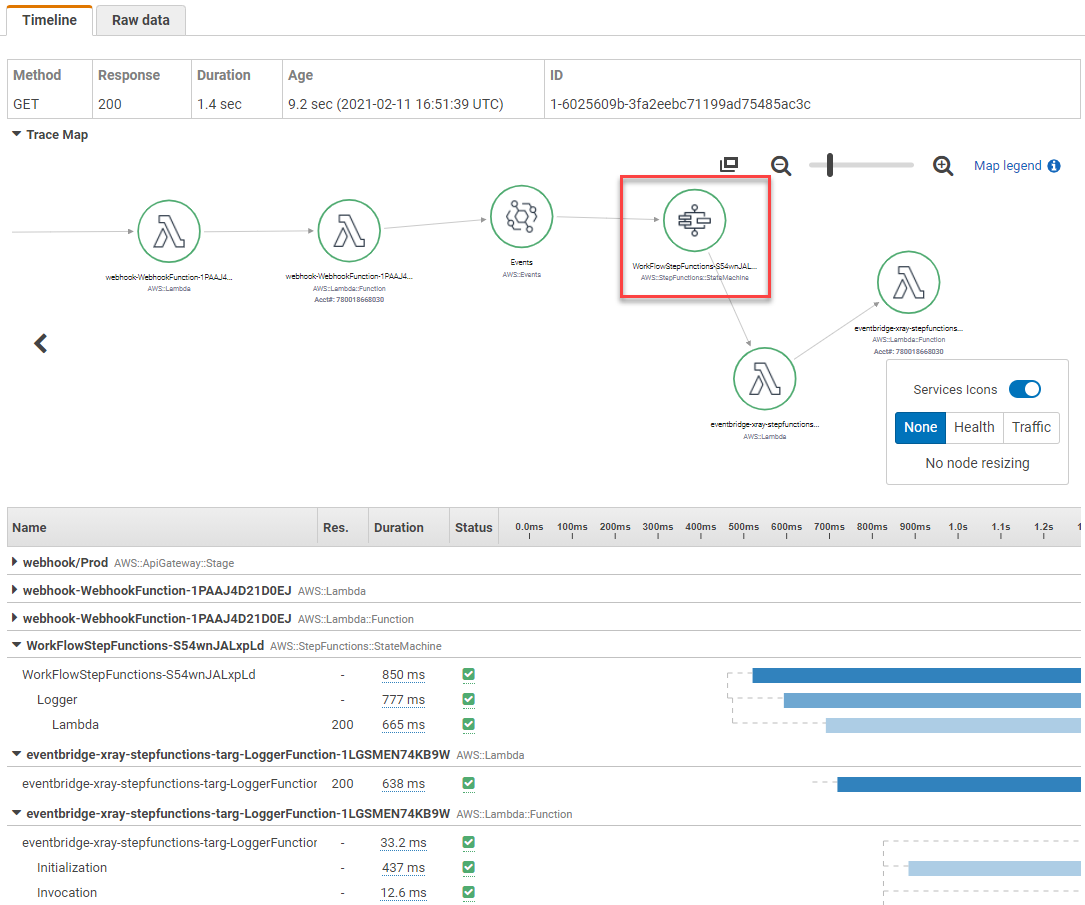Select the eventbridge-xray Lambda Function node with account number

tap(908, 282)
